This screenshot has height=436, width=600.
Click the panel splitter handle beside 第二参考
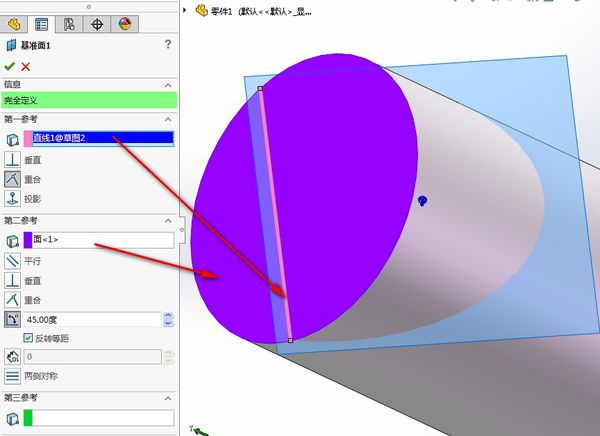(182, 230)
